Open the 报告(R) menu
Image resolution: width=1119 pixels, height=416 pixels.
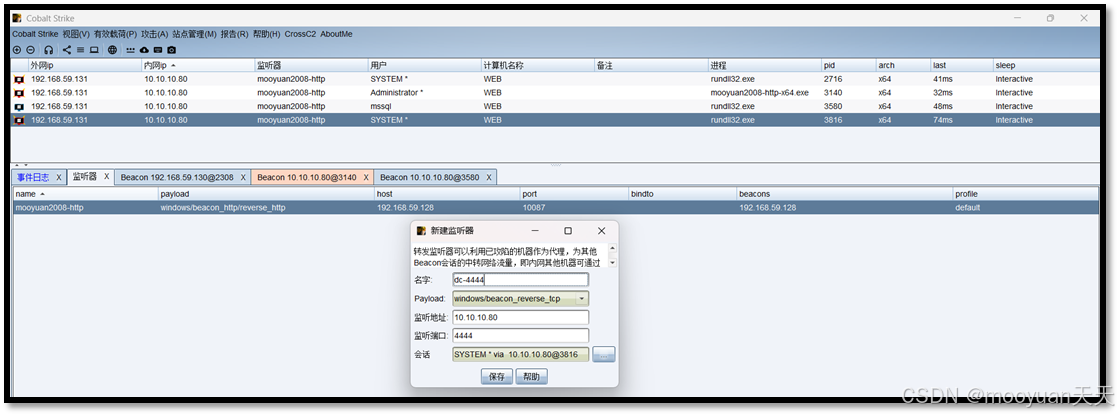pos(234,34)
